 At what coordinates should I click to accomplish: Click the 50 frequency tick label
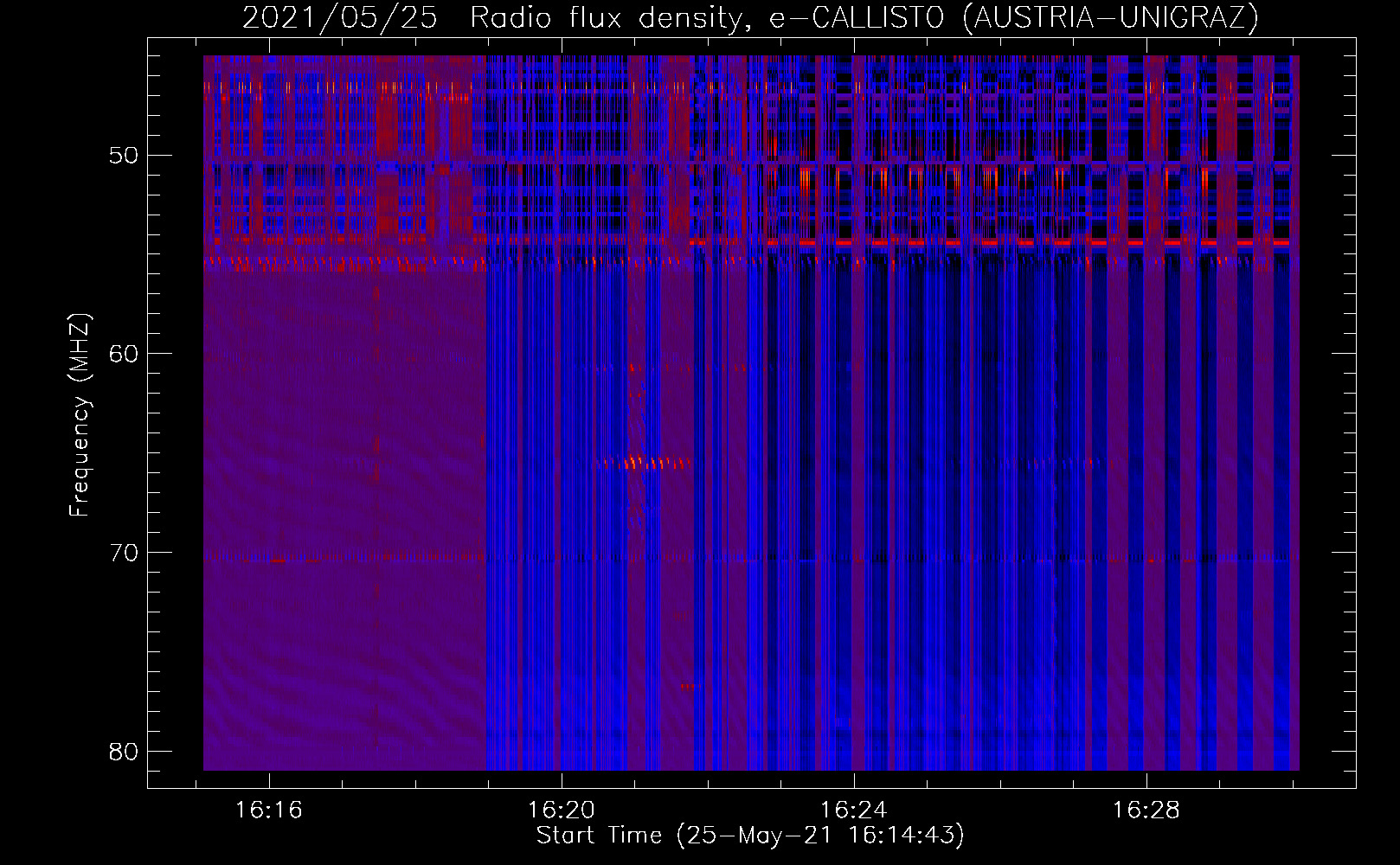[x=124, y=156]
